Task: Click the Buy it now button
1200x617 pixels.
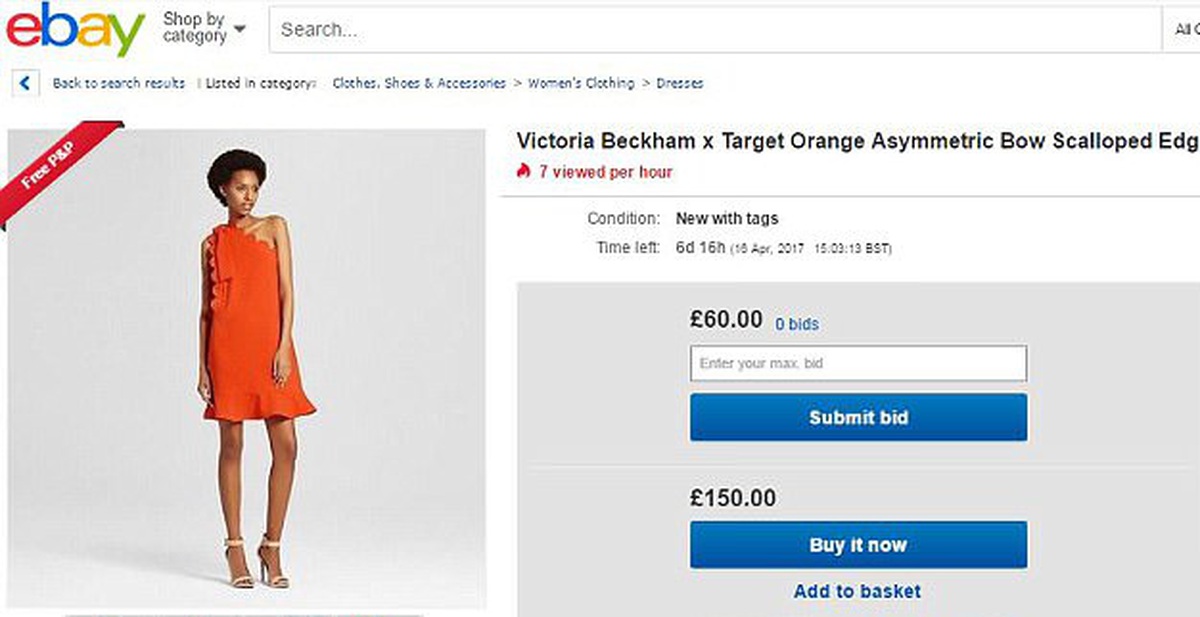Action: pos(858,545)
